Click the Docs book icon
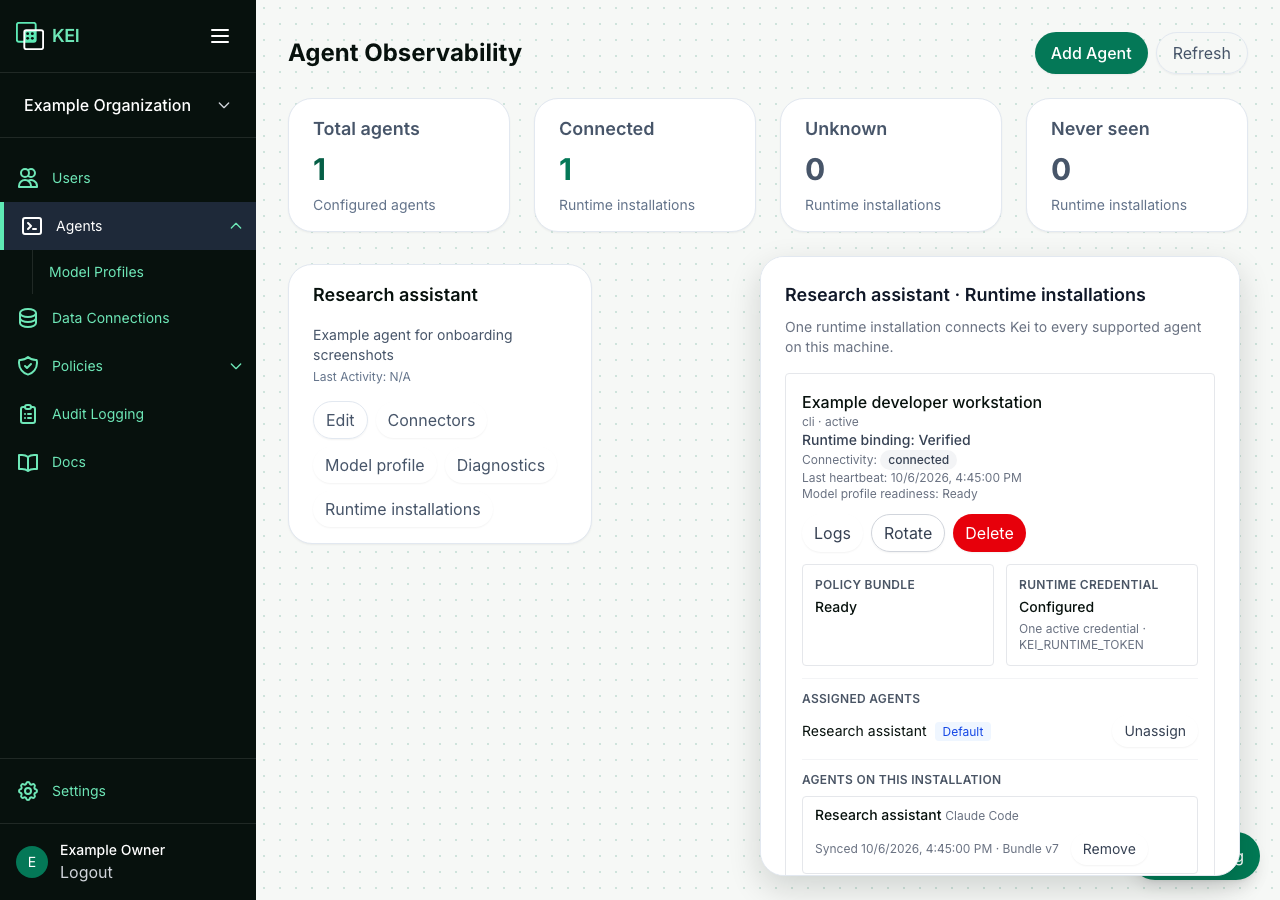Image resolution: width=1280 pixels, height=900 pixels. 28,462
